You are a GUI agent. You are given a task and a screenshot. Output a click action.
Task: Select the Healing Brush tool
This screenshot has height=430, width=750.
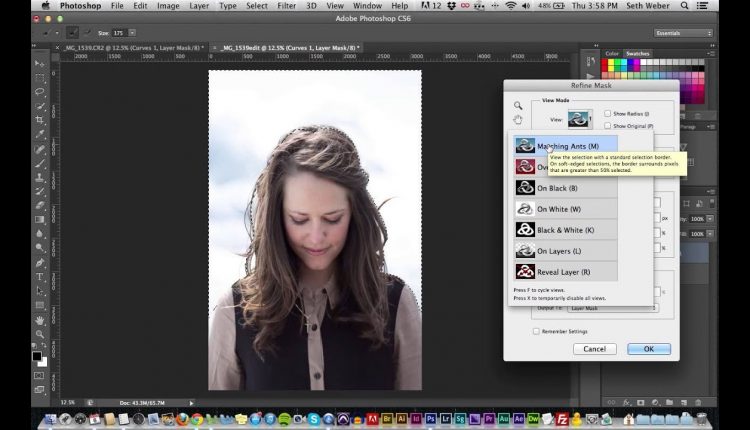point(39,149)
